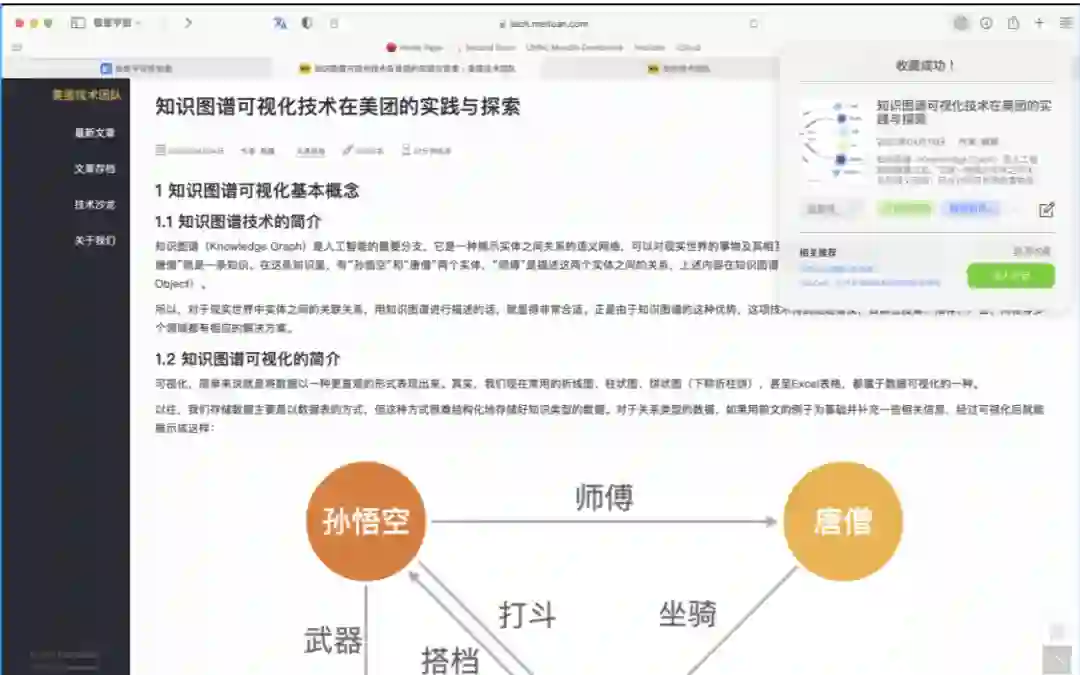Click the 打斗 edge label in the diagram
The width and height of the screenshot is (1080, 675).
click(528, 614)
